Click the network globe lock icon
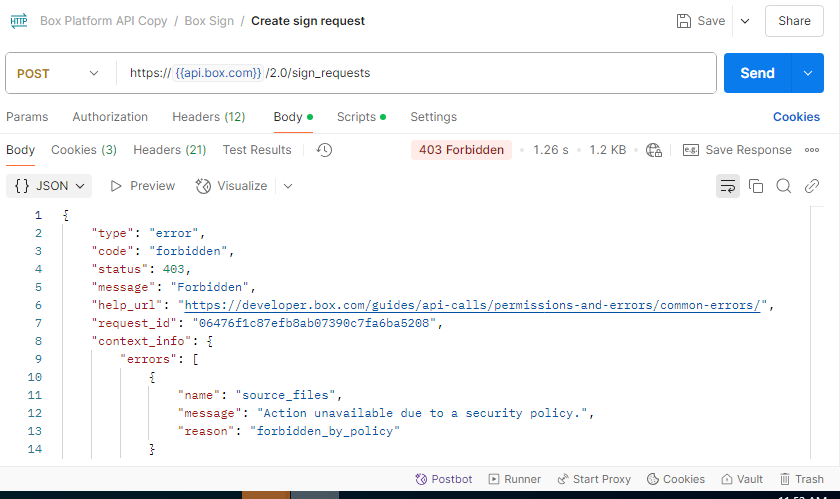Screen dimensions: 840x499 (654, 150)
